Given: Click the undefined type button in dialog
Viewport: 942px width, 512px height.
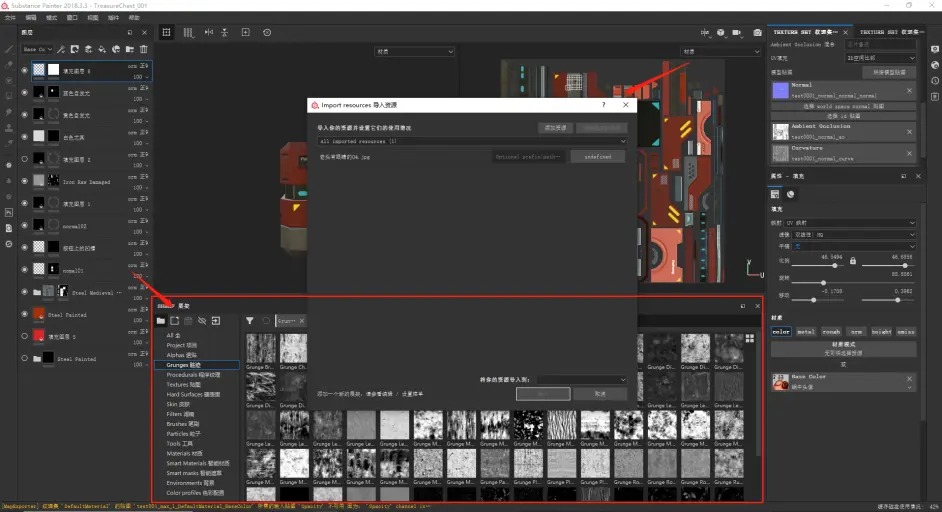Looking at the screenshot, I should click(x=597, y=157).
